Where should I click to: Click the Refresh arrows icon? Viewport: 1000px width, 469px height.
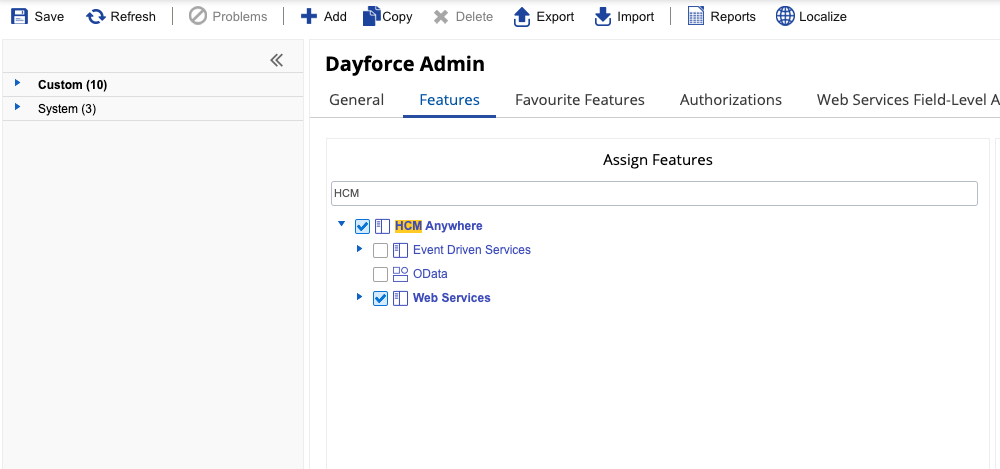click(x=96, y=16)
